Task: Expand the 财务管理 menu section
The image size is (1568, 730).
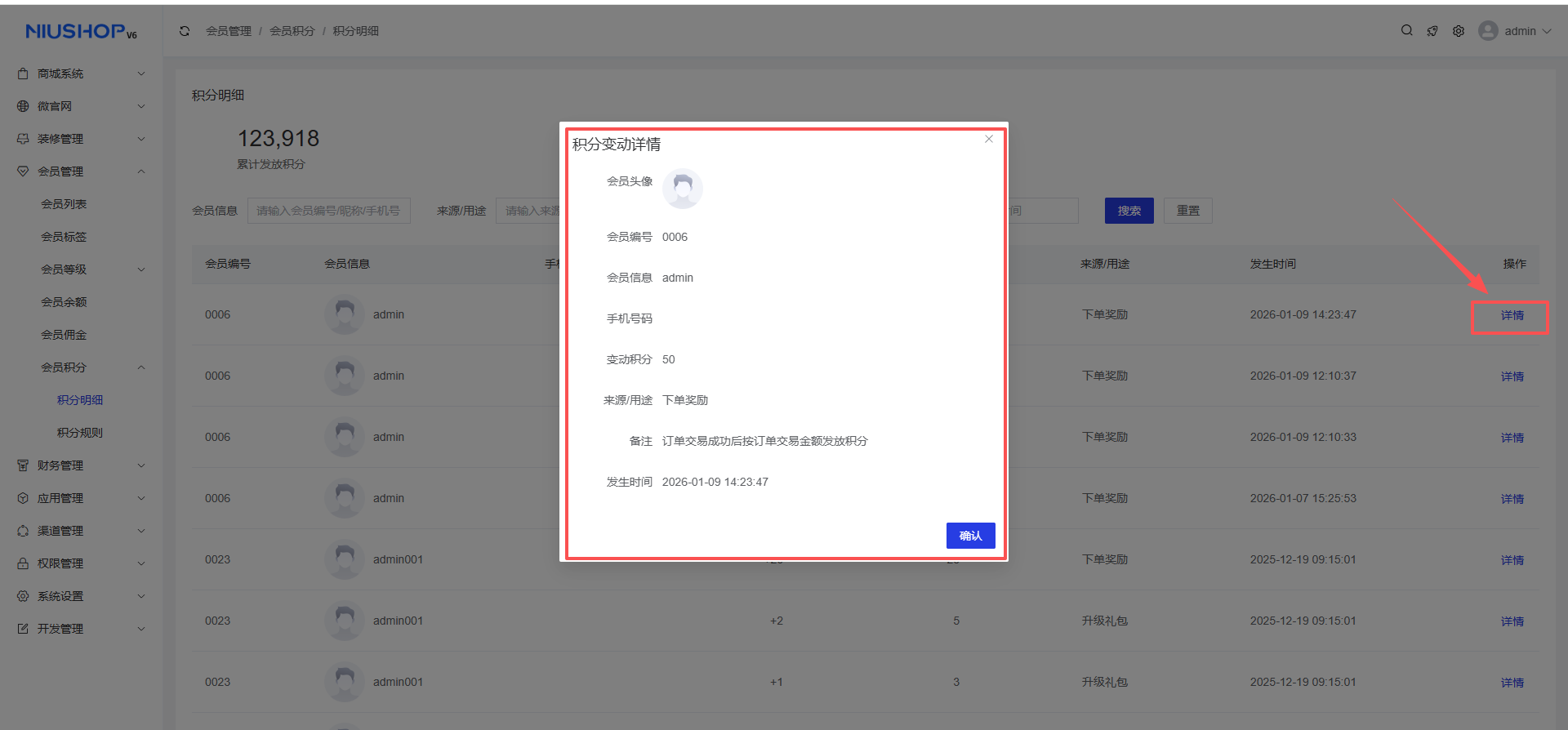Action: click(81, 465)
